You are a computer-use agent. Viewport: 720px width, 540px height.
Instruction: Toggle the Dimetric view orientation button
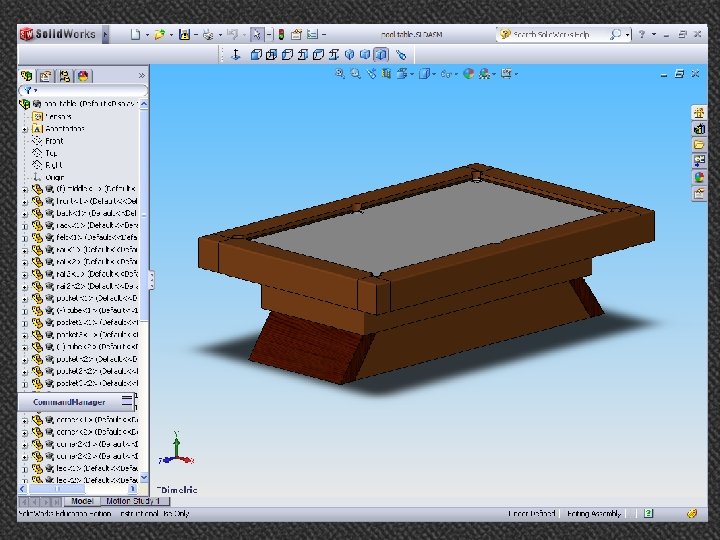pos(382,55)
